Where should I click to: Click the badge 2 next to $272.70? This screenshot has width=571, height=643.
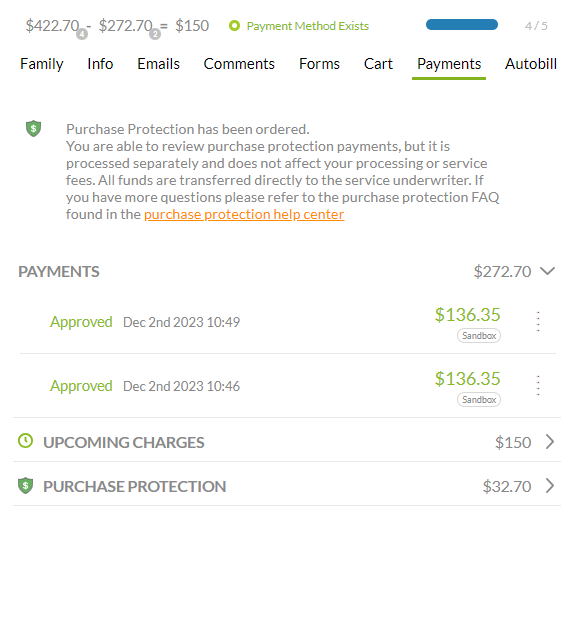coord(155,34)
